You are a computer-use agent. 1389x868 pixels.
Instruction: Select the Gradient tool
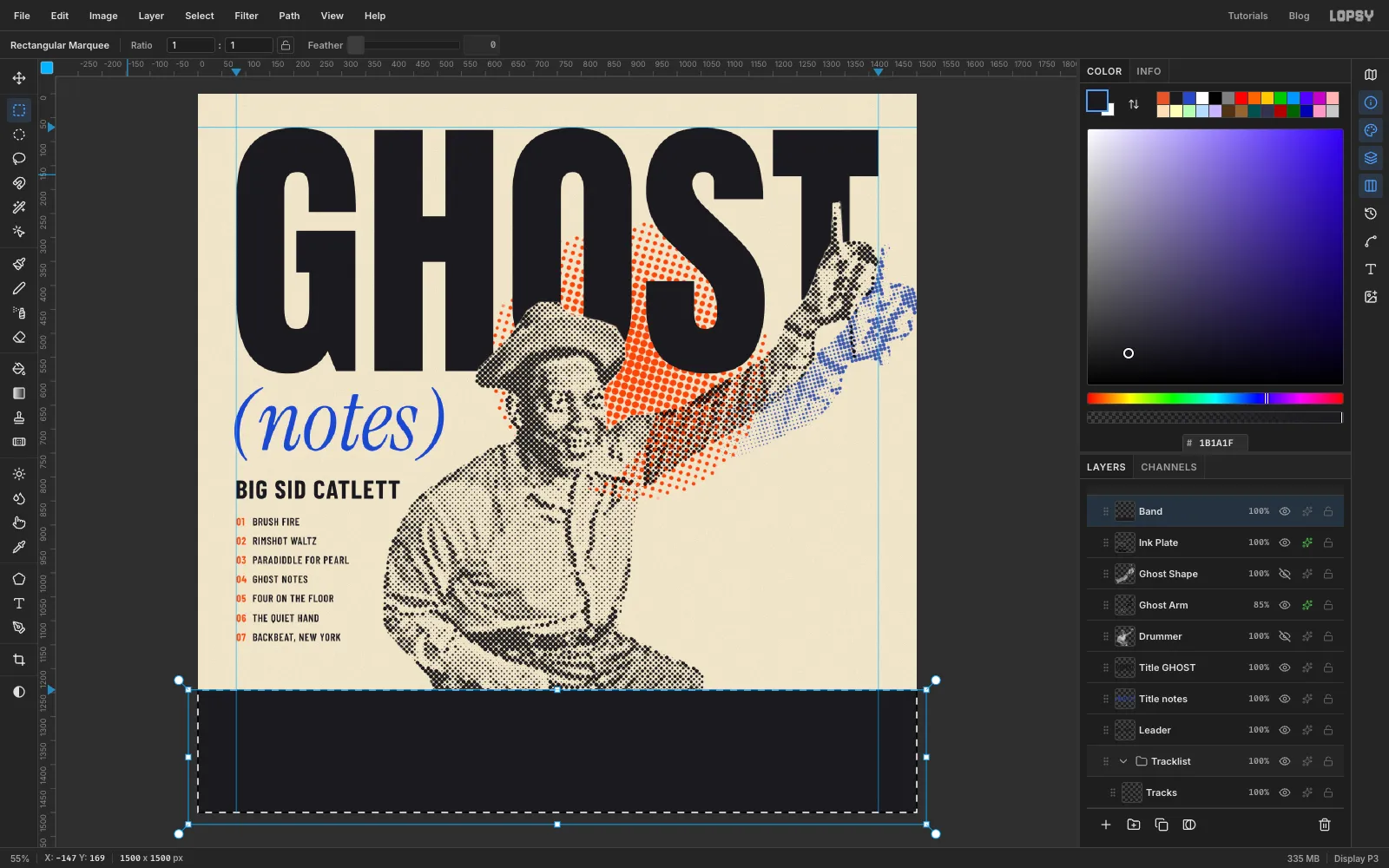tap(19, 393)
